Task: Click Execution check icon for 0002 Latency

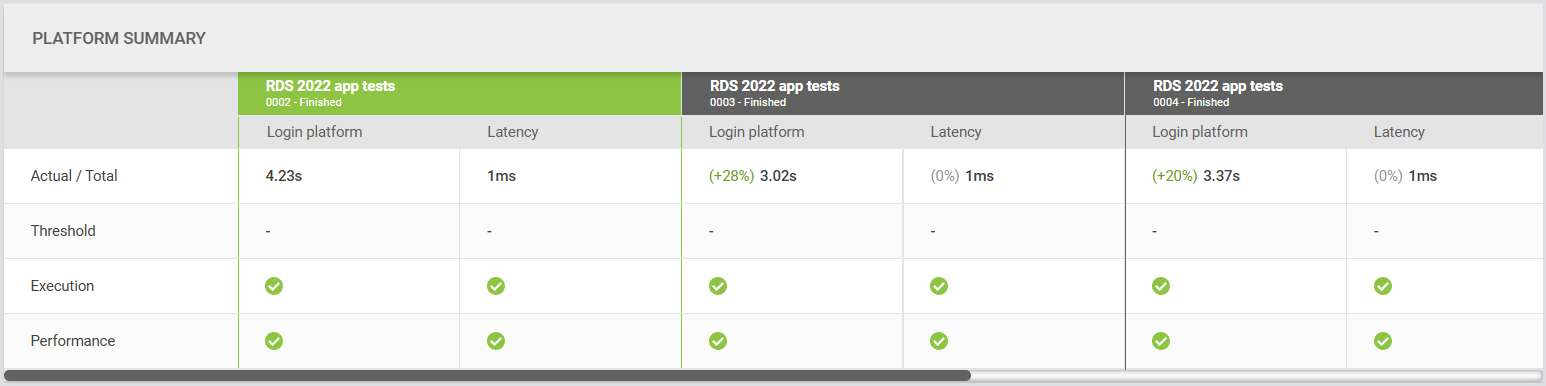Action: coord(495,286)
